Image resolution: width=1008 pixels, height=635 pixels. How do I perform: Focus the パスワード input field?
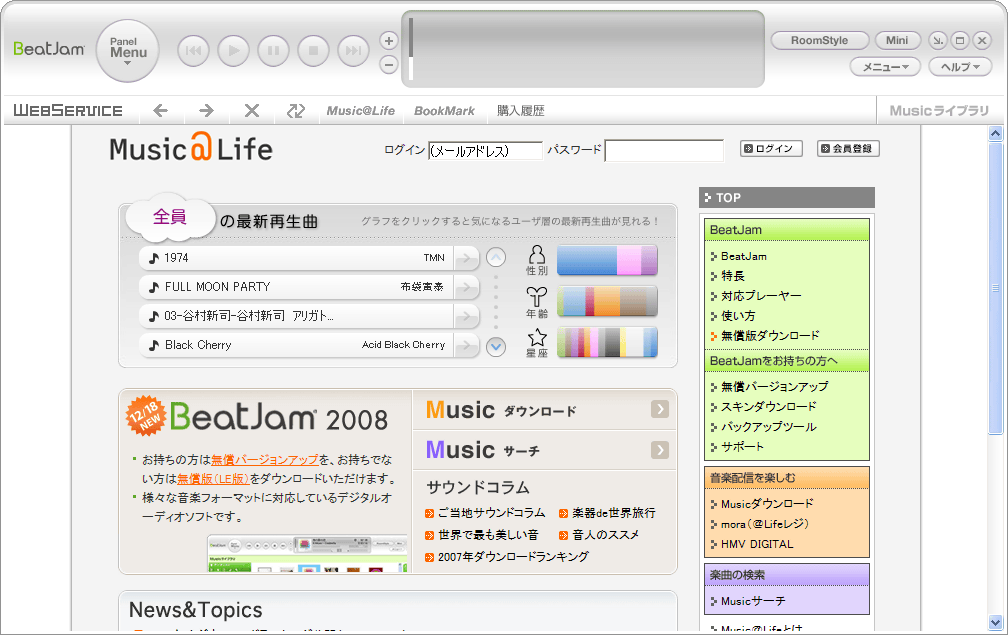click(664, 151)
